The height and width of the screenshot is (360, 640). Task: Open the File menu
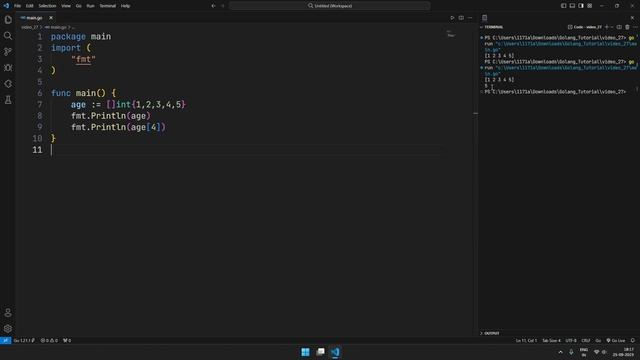[x=18, y=6]
